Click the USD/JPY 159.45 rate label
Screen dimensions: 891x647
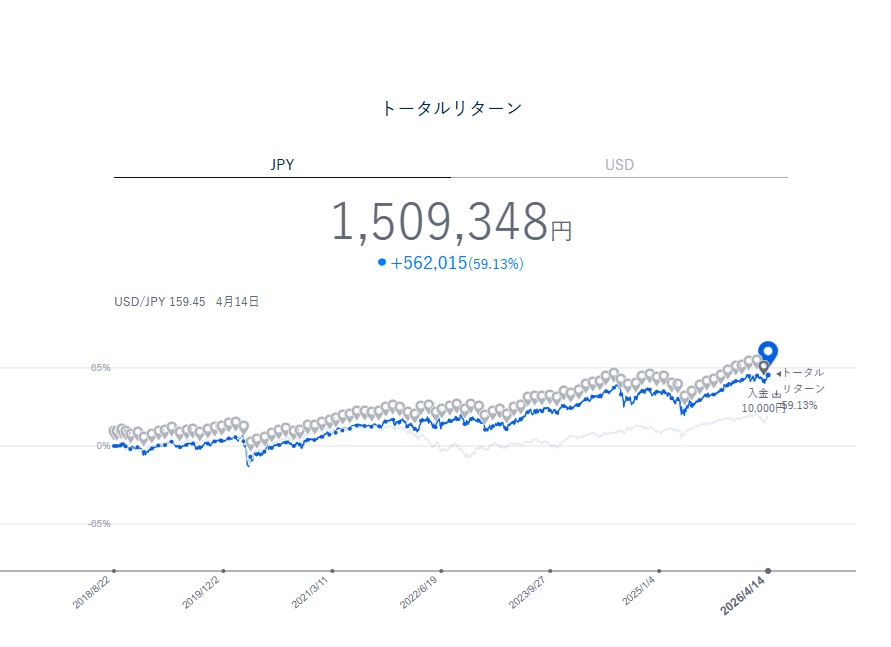click(x=160, y=300)
